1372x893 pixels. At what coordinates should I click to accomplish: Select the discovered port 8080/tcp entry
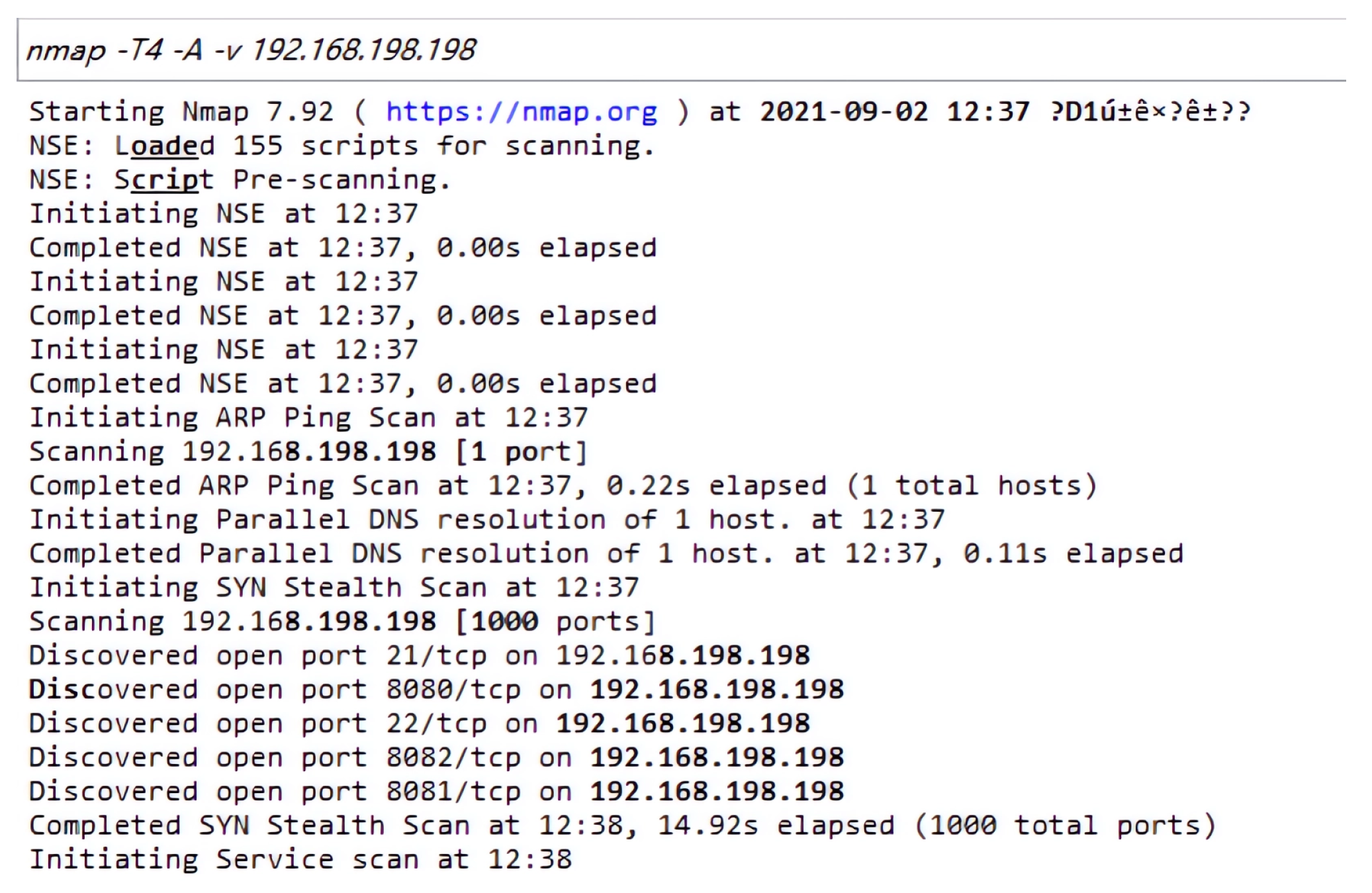pyautogui.click(x=436, y=690)
